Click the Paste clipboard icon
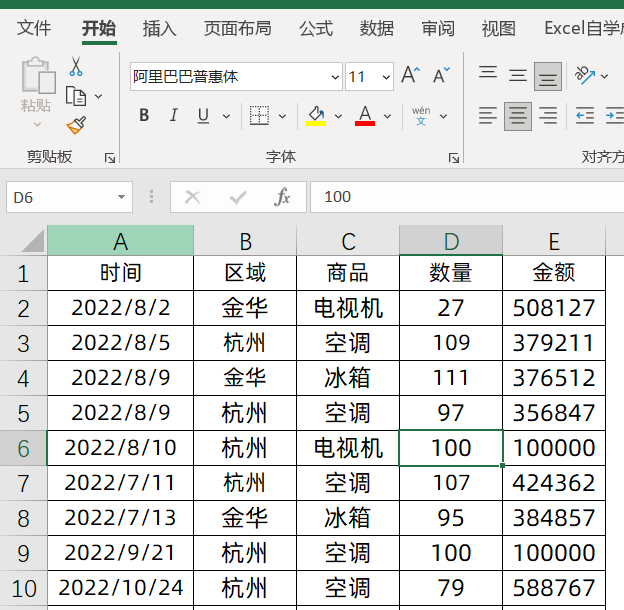624x610 pixels. click(38, 75)
